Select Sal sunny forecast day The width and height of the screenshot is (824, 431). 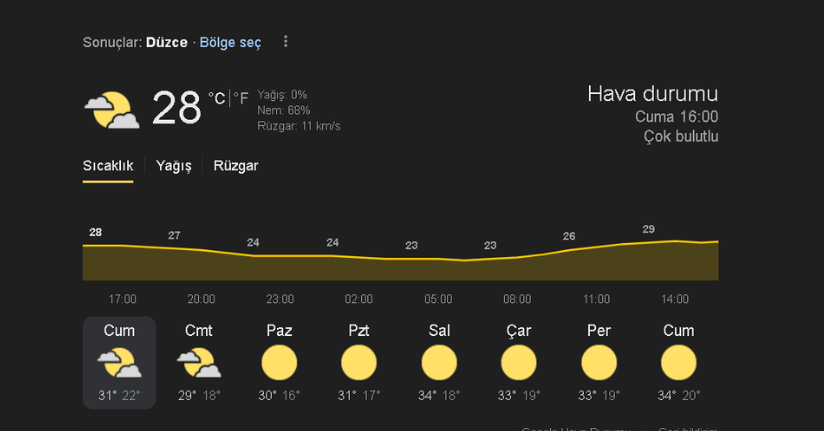click(439, 363)
